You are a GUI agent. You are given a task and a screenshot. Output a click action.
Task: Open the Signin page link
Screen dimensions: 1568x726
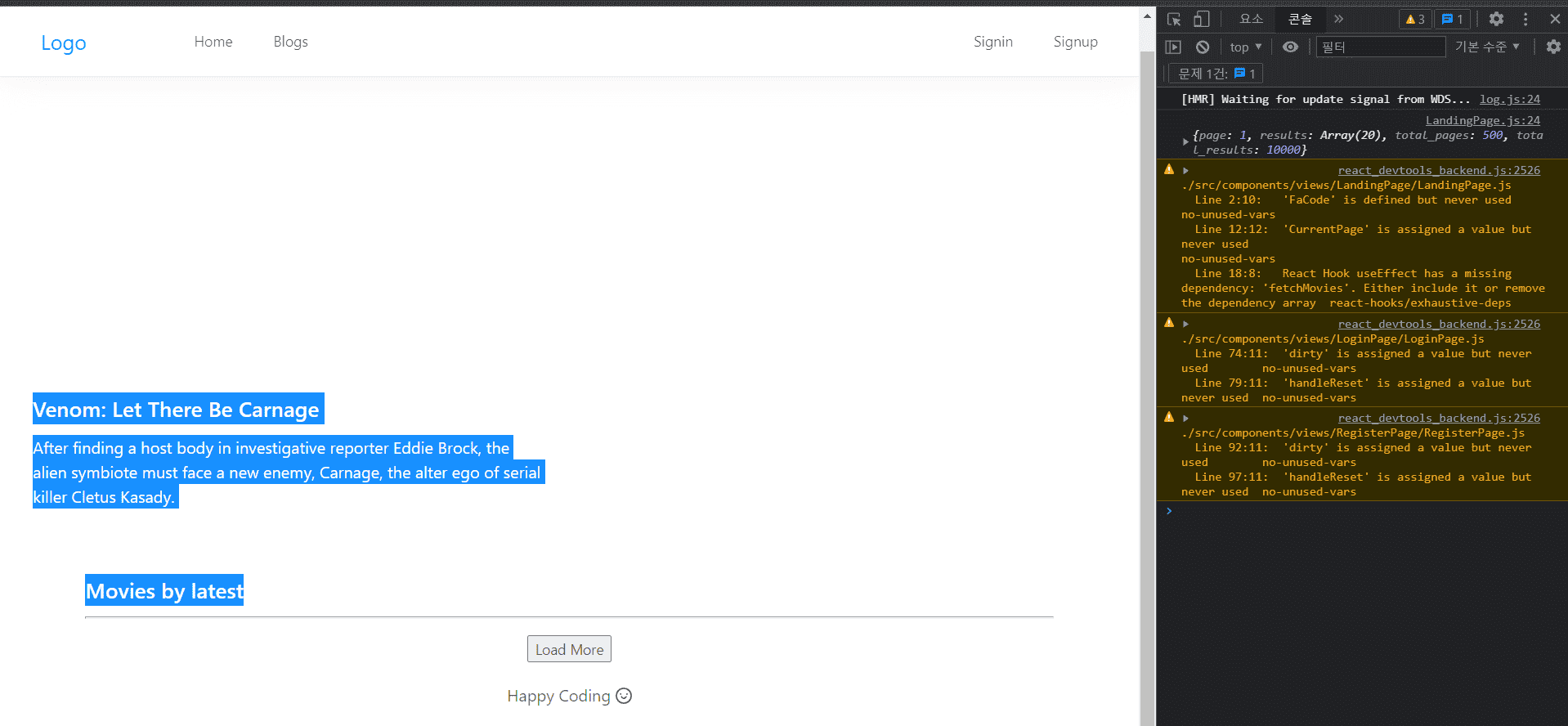[x=993, y=42]
